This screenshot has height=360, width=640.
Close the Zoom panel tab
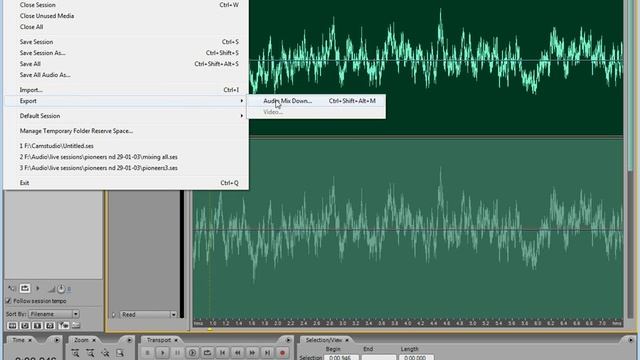[94, 340]
